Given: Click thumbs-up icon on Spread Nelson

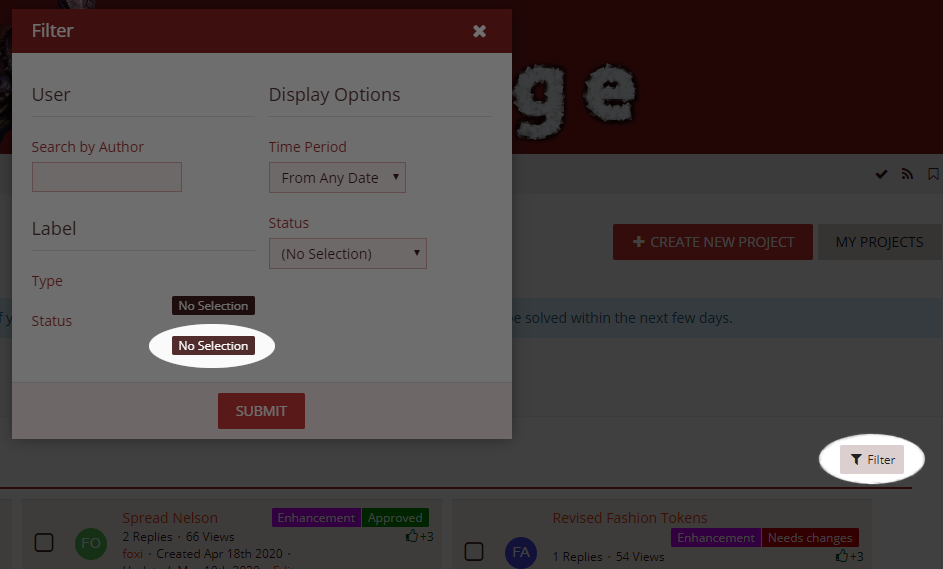Looking at the screenshot, I should pos(412,537).
